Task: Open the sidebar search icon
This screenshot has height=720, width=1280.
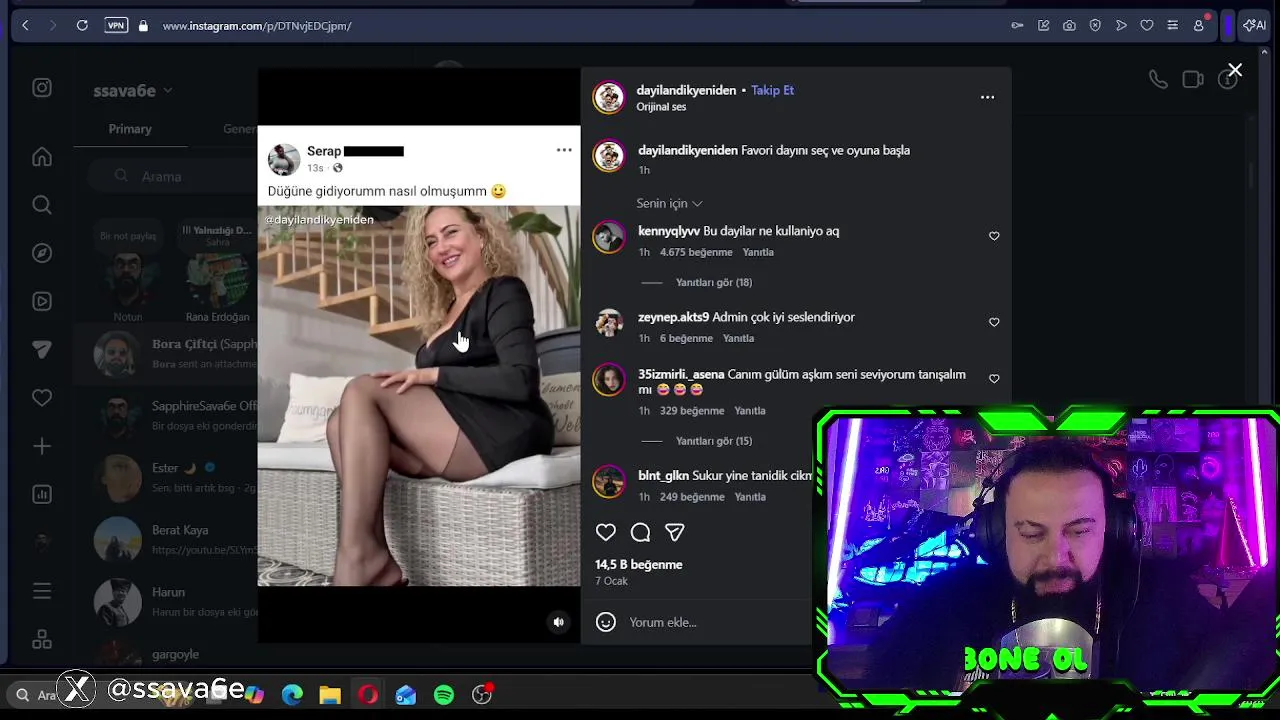Action: click(42, 205)
